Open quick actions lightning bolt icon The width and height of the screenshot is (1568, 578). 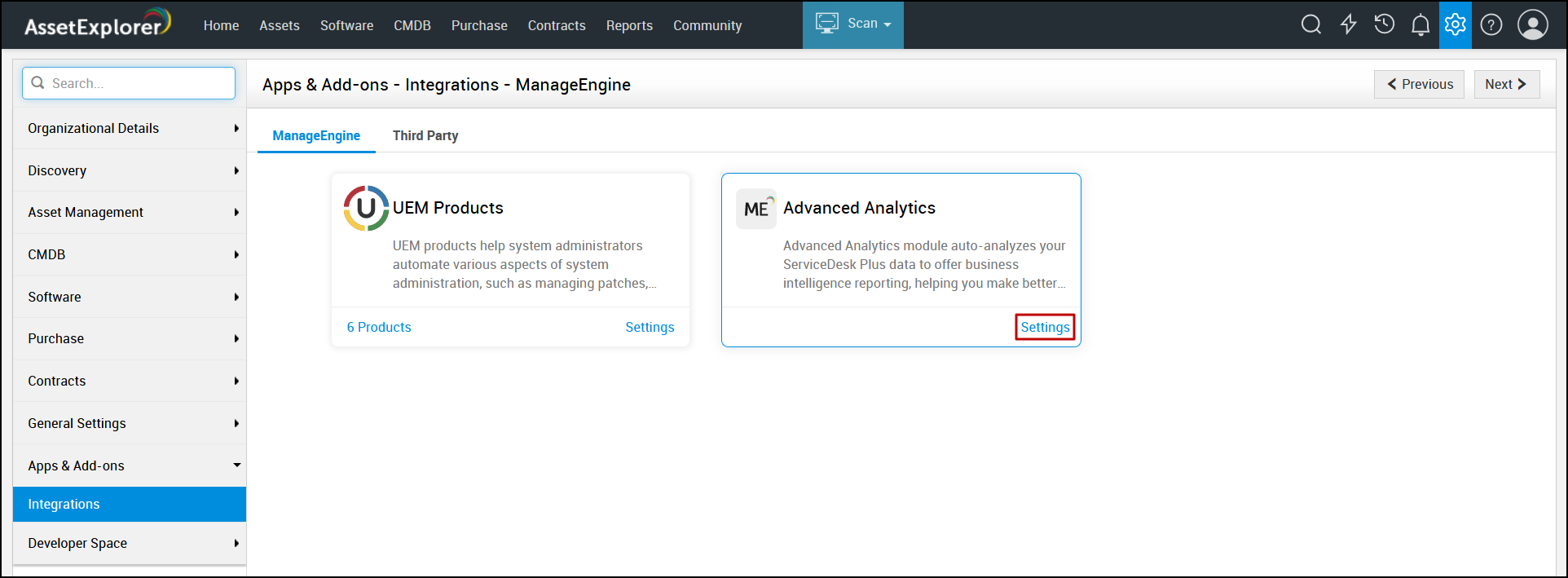[x=1348, y=25]
